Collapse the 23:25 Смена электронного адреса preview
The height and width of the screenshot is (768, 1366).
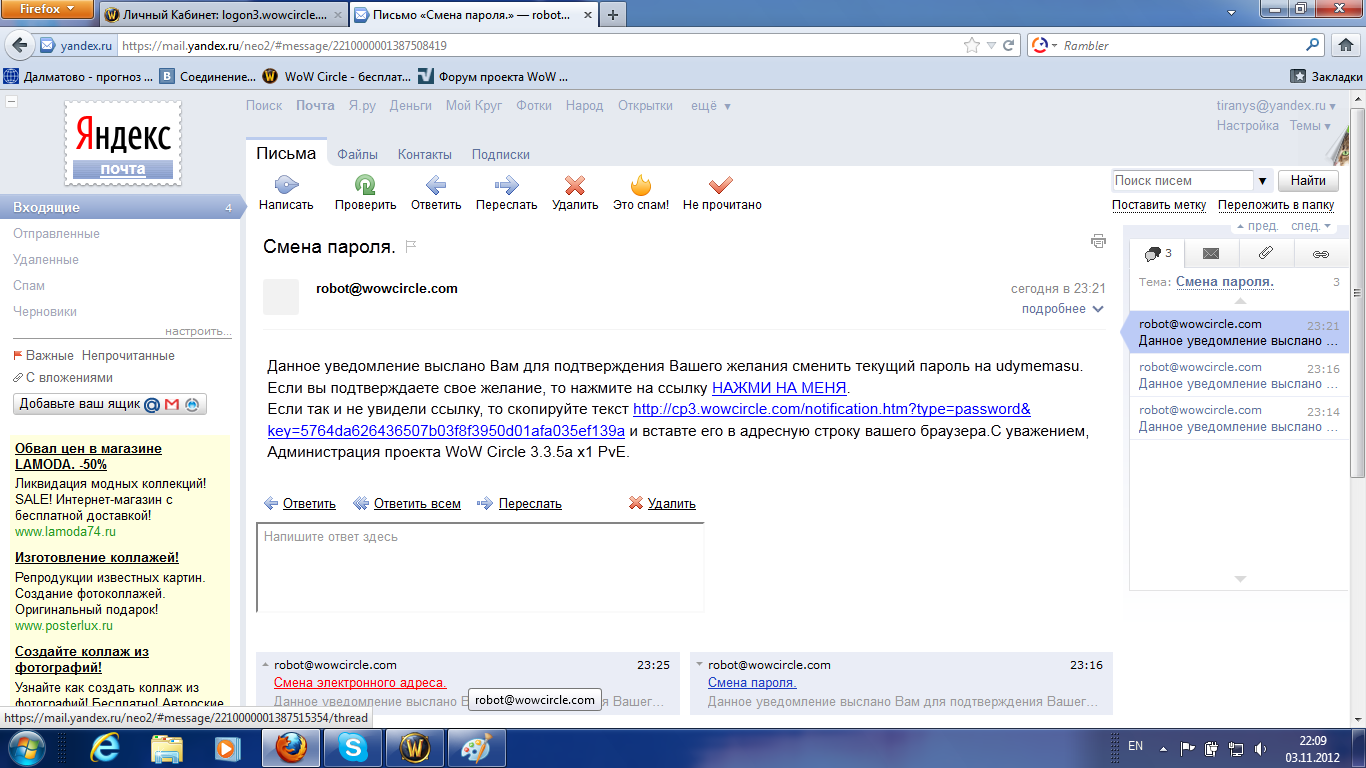click(265, 664)
